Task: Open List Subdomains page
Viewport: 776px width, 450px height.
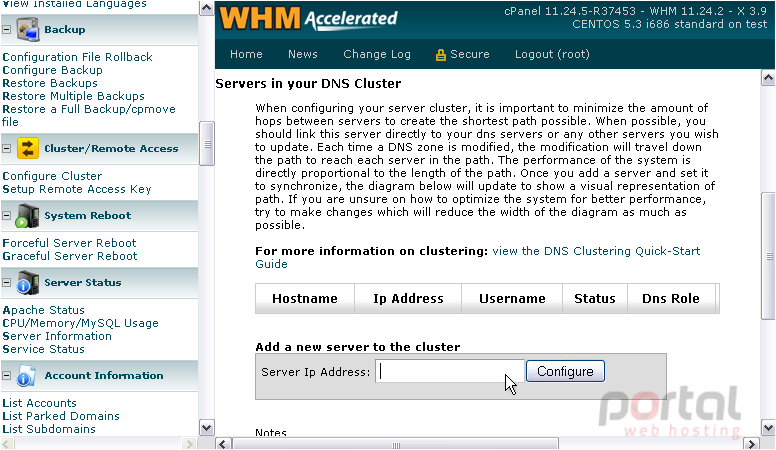Action: [x=49, y=429]
